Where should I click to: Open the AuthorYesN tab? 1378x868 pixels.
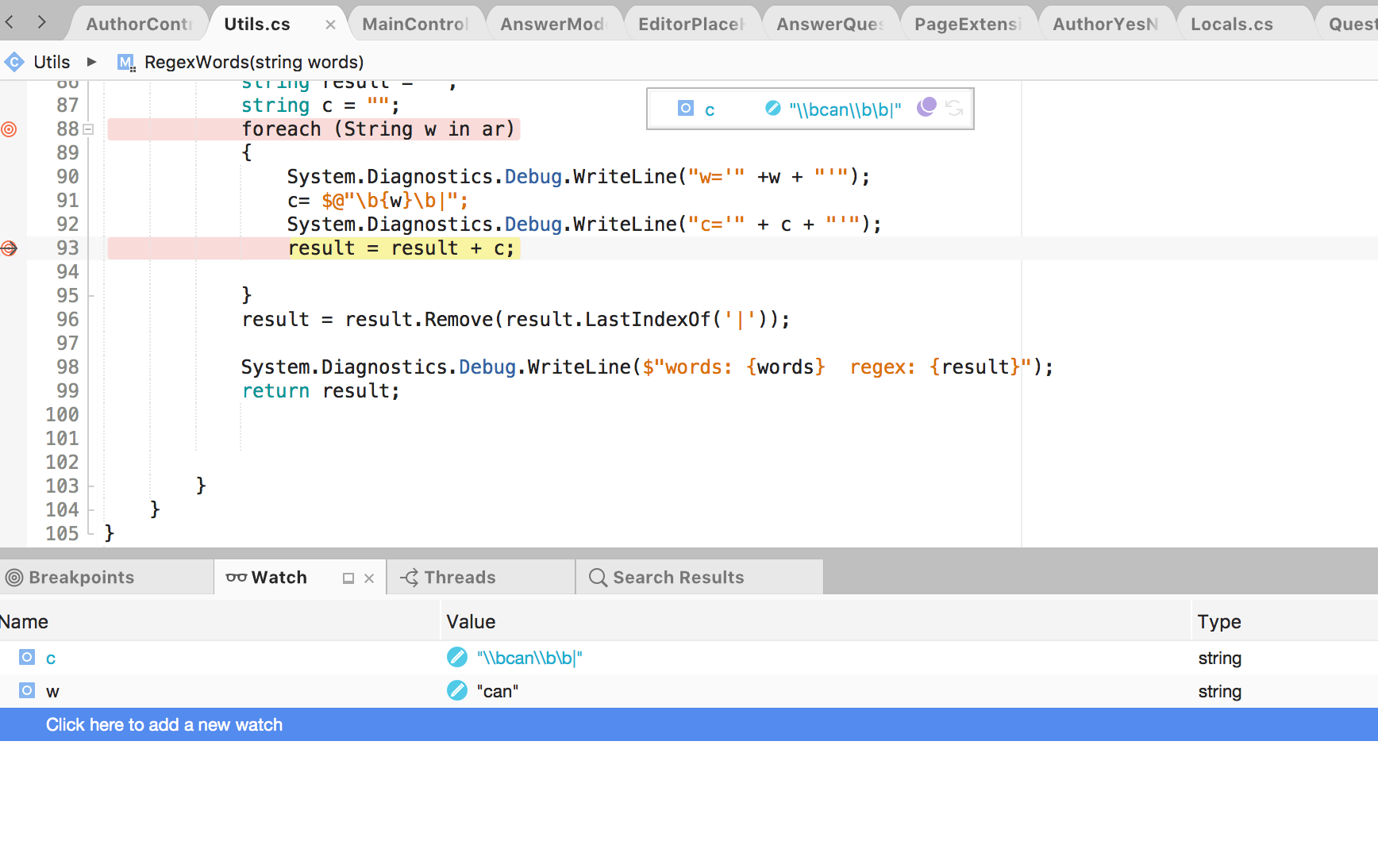[1106, 24]
